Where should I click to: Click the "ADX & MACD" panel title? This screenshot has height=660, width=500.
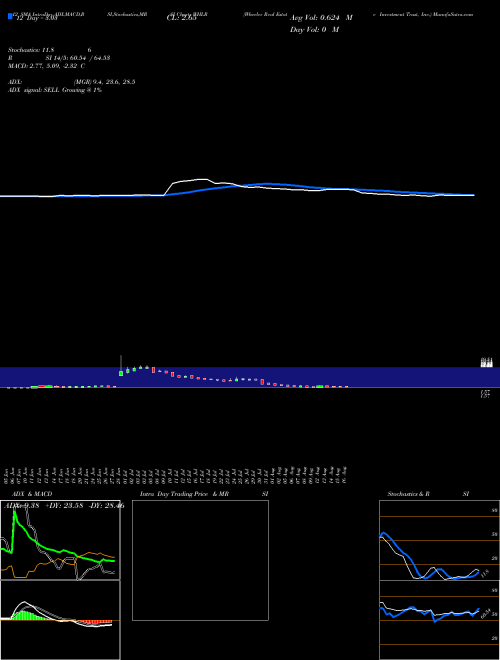pyautogui.click(x=32, y=494)
